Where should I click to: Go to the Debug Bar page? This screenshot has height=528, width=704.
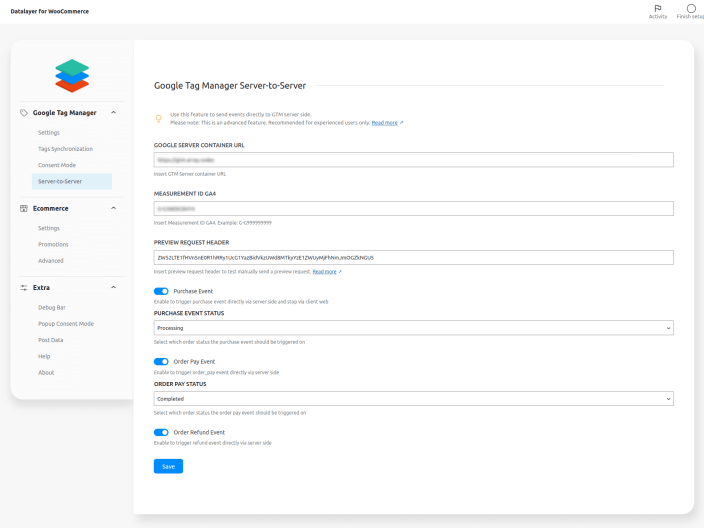(52, 308)
